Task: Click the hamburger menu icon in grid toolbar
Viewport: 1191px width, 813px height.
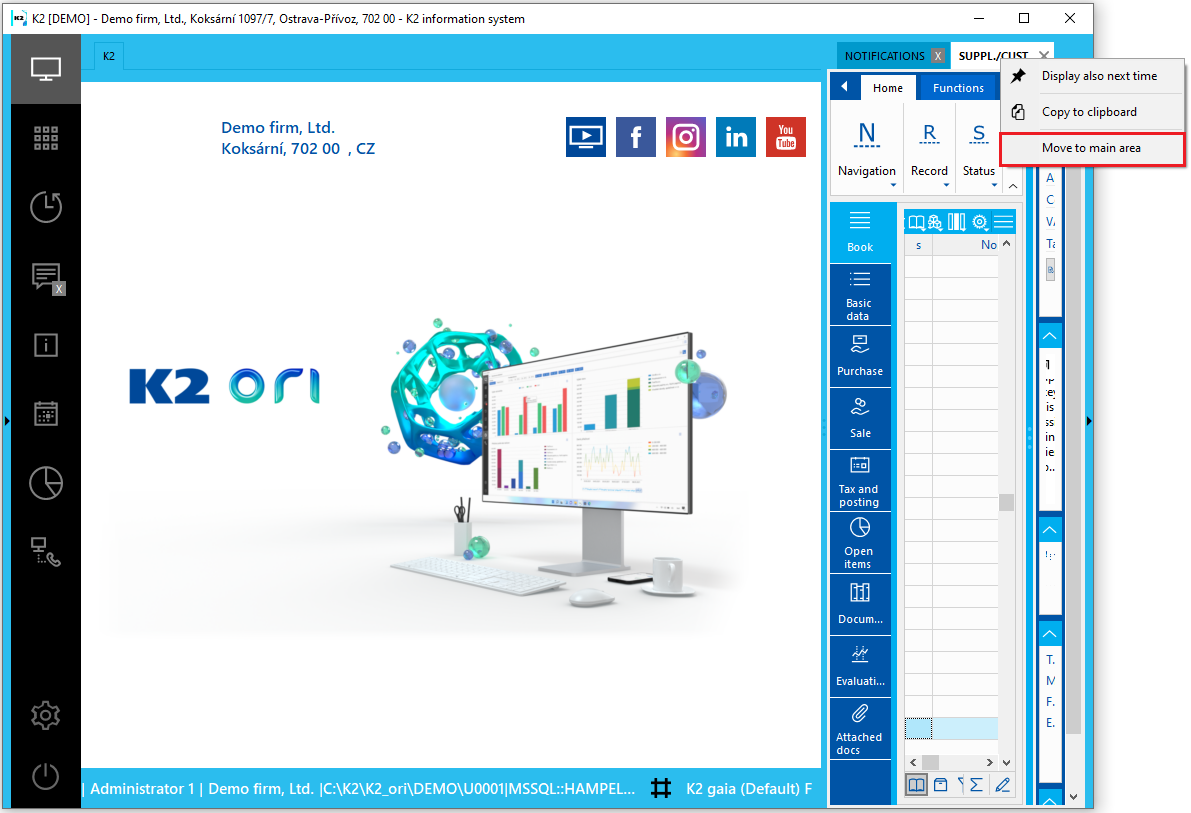Action: 1003,222
